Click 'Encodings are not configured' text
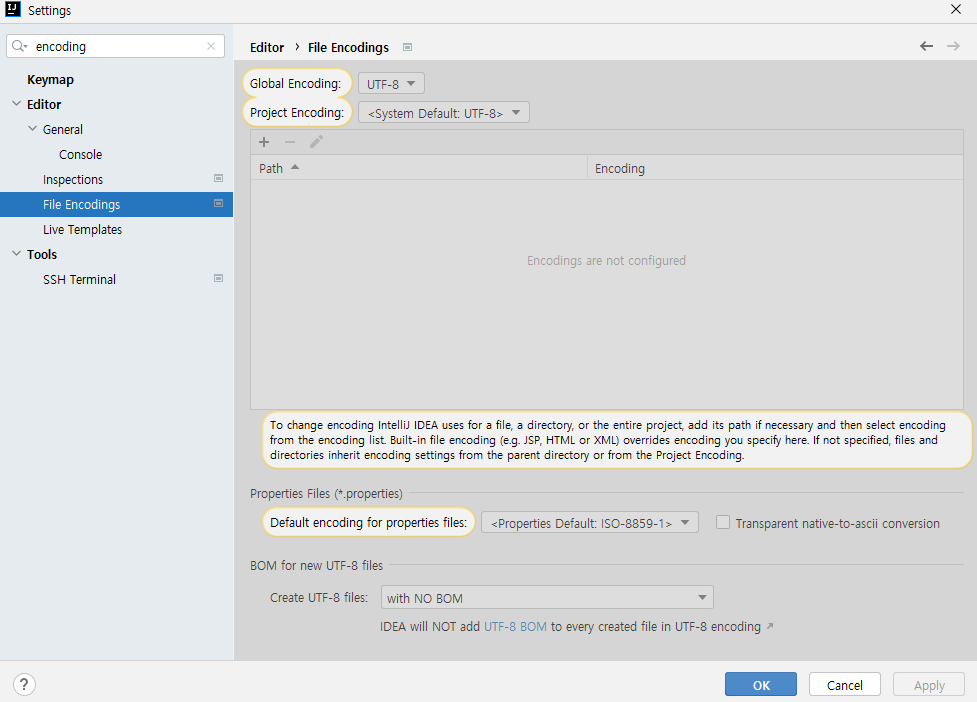The height and width of the screenshot is (702, 977). 606,260
